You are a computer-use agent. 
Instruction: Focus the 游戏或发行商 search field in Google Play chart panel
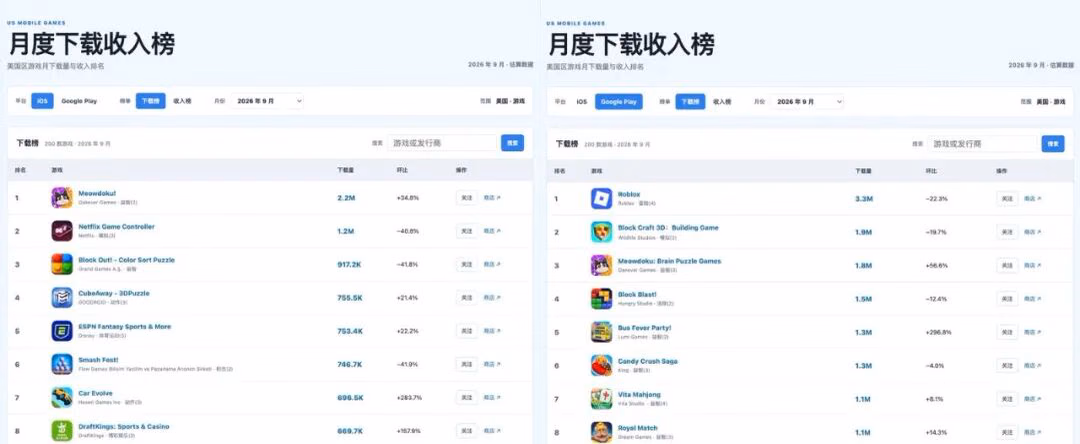pos(982,143)
